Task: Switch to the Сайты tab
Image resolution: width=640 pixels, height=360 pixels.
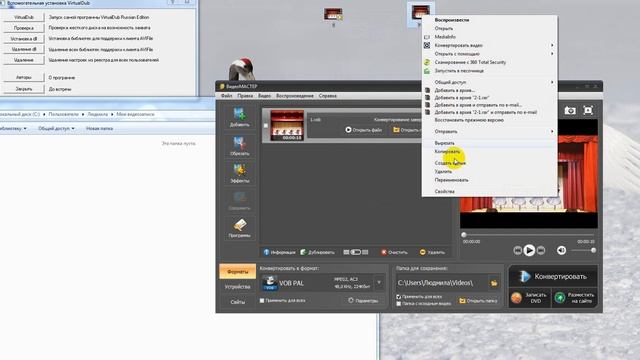Action: coord(238,302)
